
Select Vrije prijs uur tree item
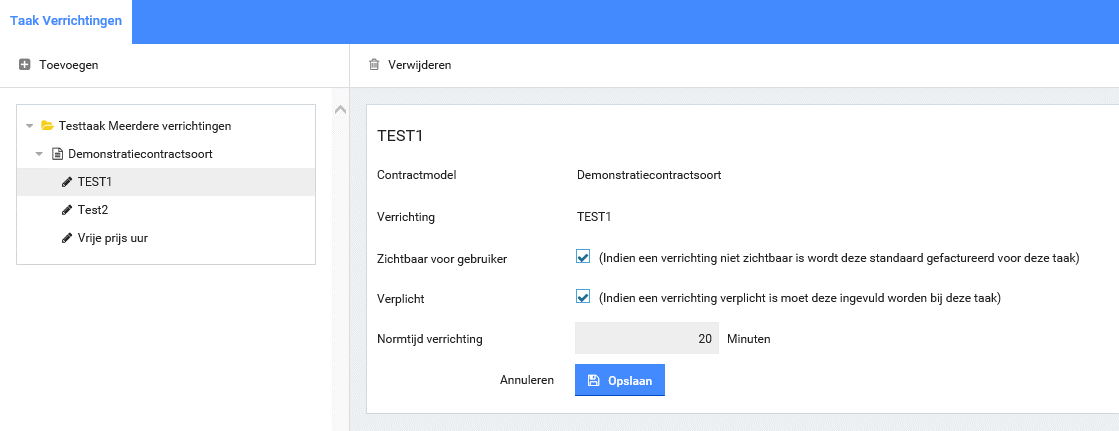pos(113,238)
